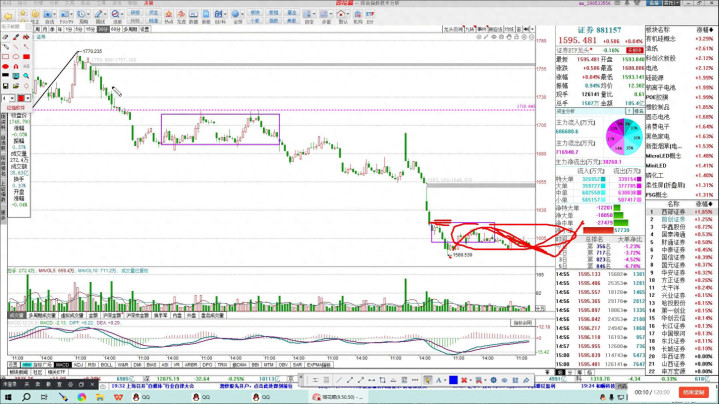Click the yellow back arrow in toolbar
Viewport: 719px width, 404px height.
[x=8, y=16]
